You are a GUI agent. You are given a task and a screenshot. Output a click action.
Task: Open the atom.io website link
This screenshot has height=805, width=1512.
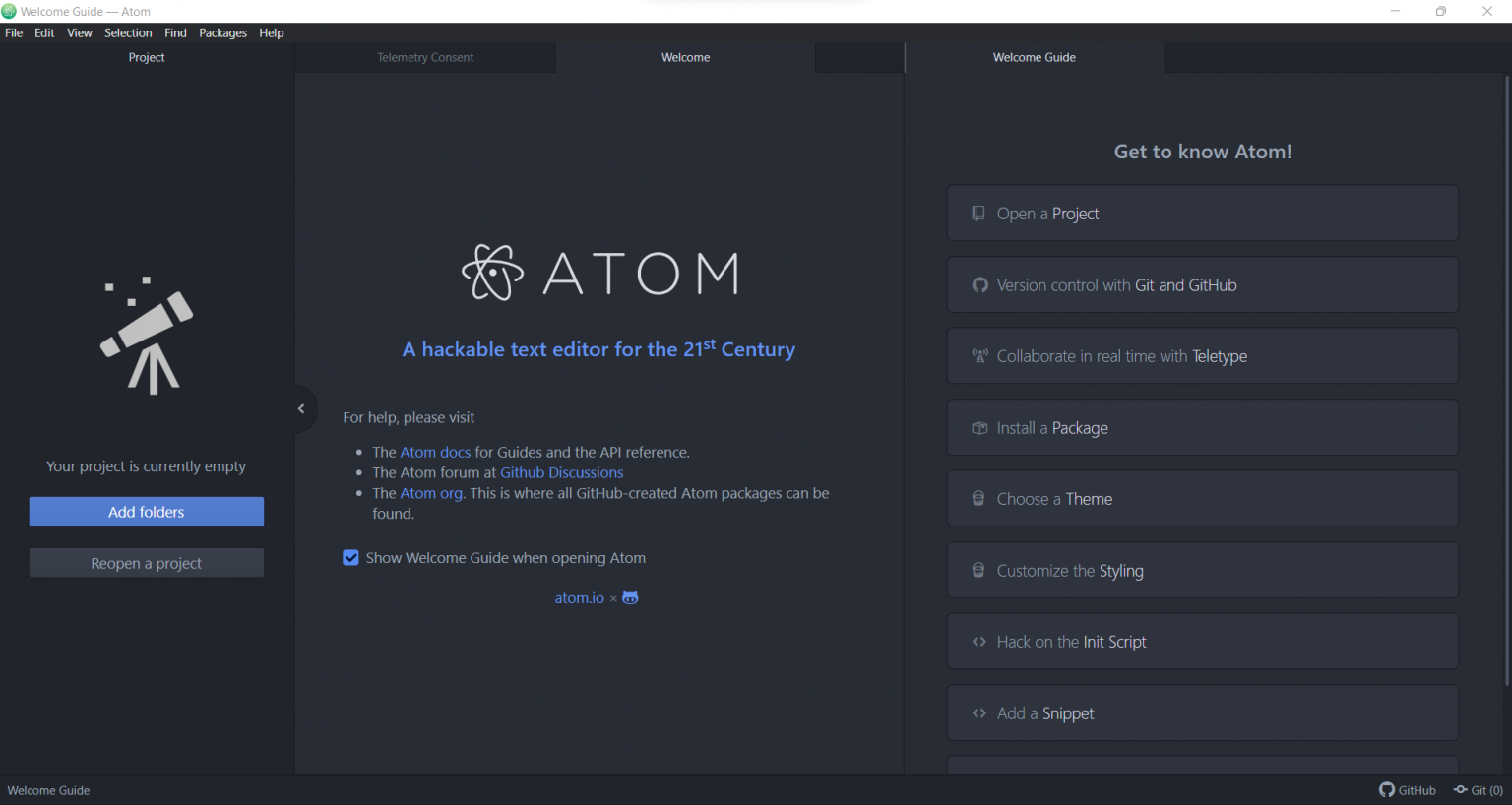click(579, 597)
